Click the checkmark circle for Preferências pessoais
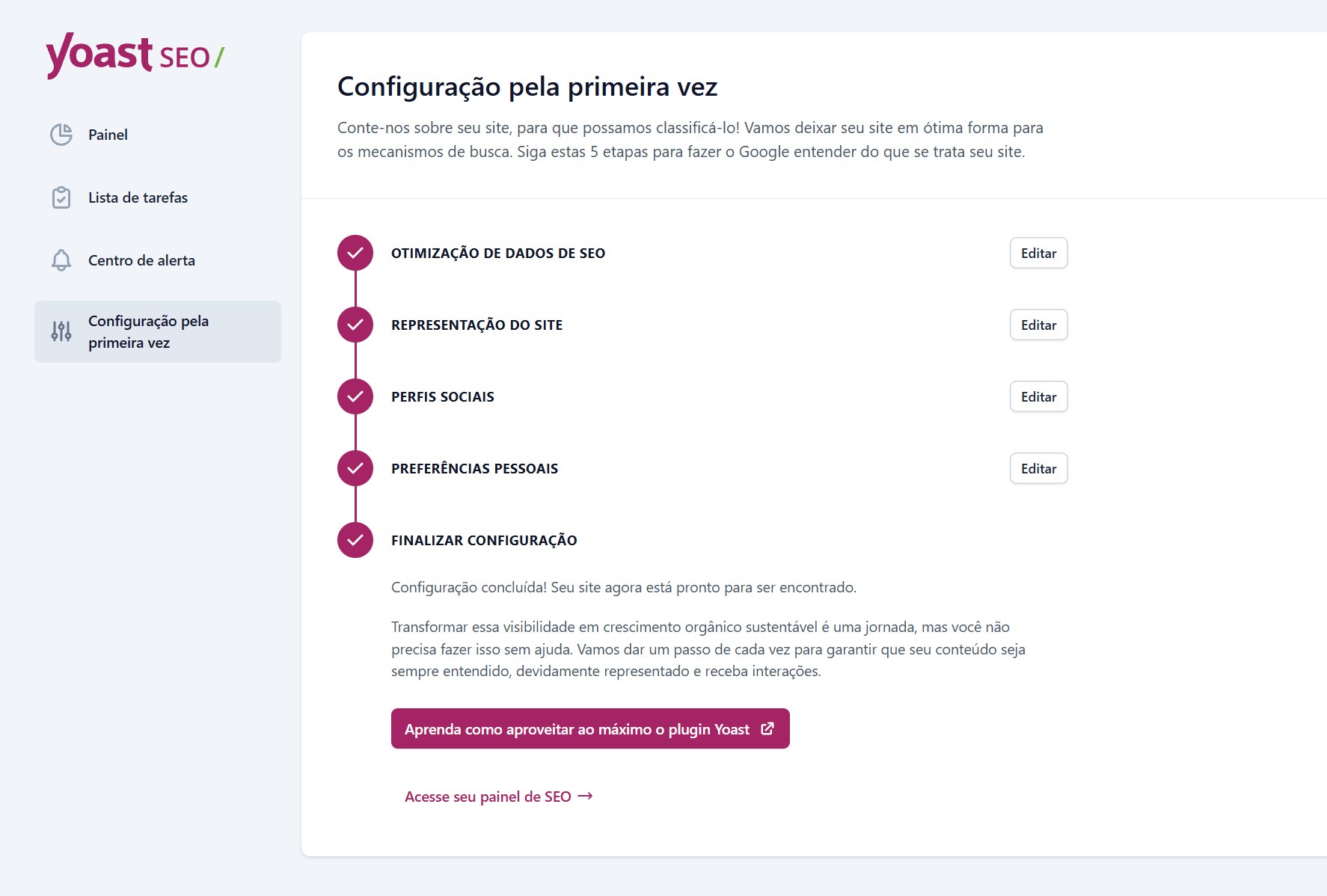Screen dimensions: 1327x896 click(355, 468)
